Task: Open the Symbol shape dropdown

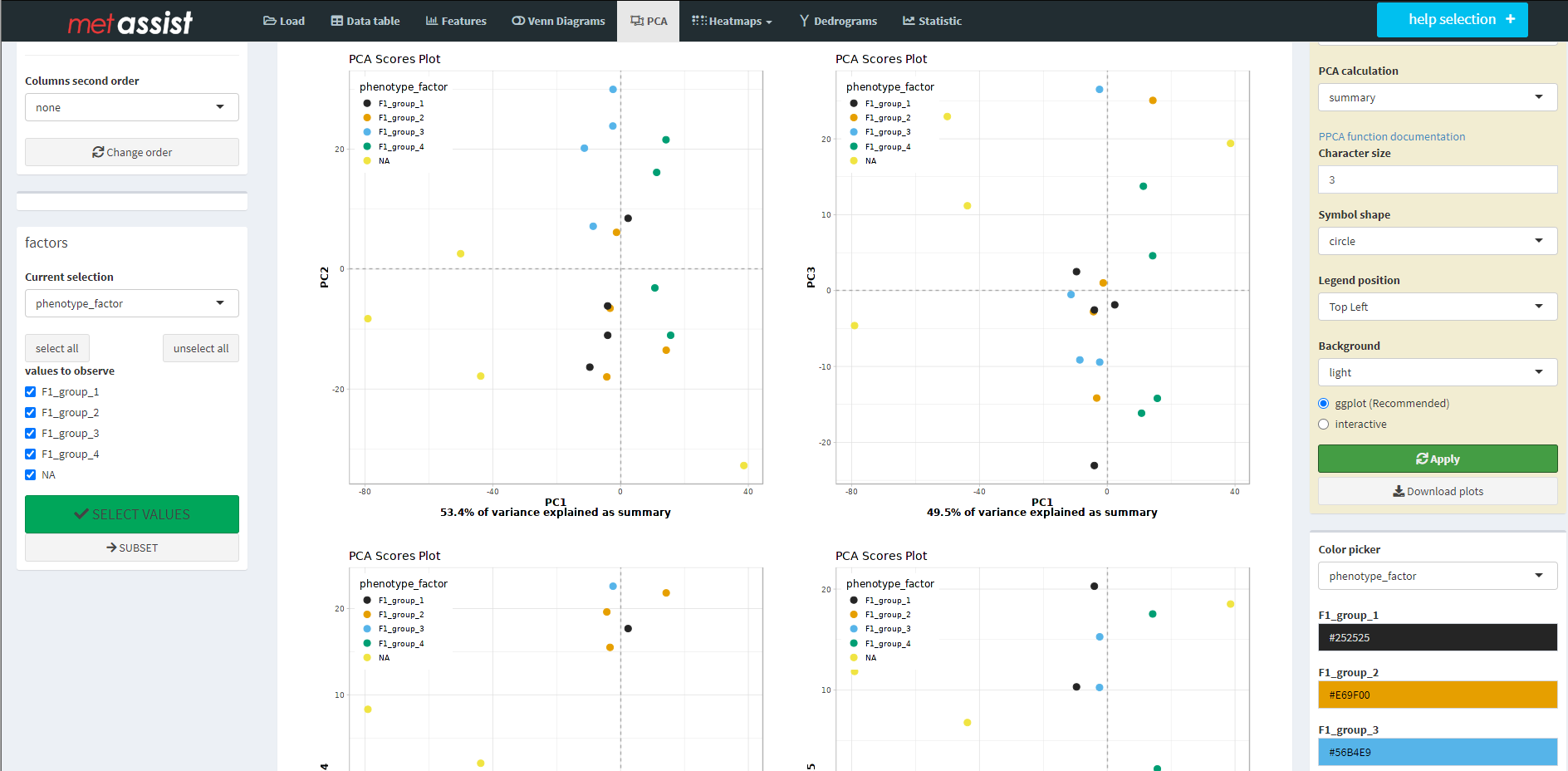Action: tap(1437, 241)
